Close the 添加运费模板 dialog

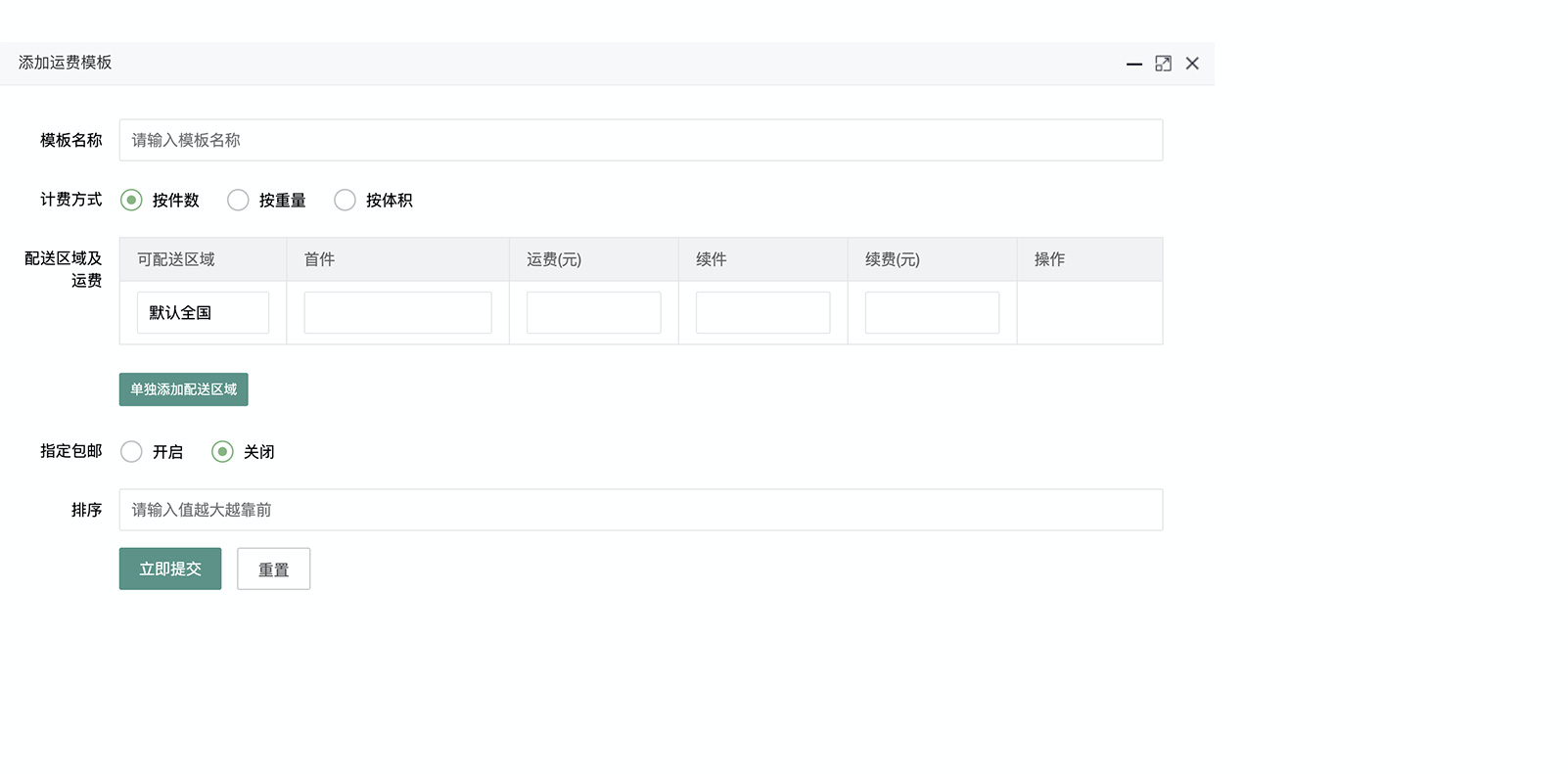[x=1192, y=64]
